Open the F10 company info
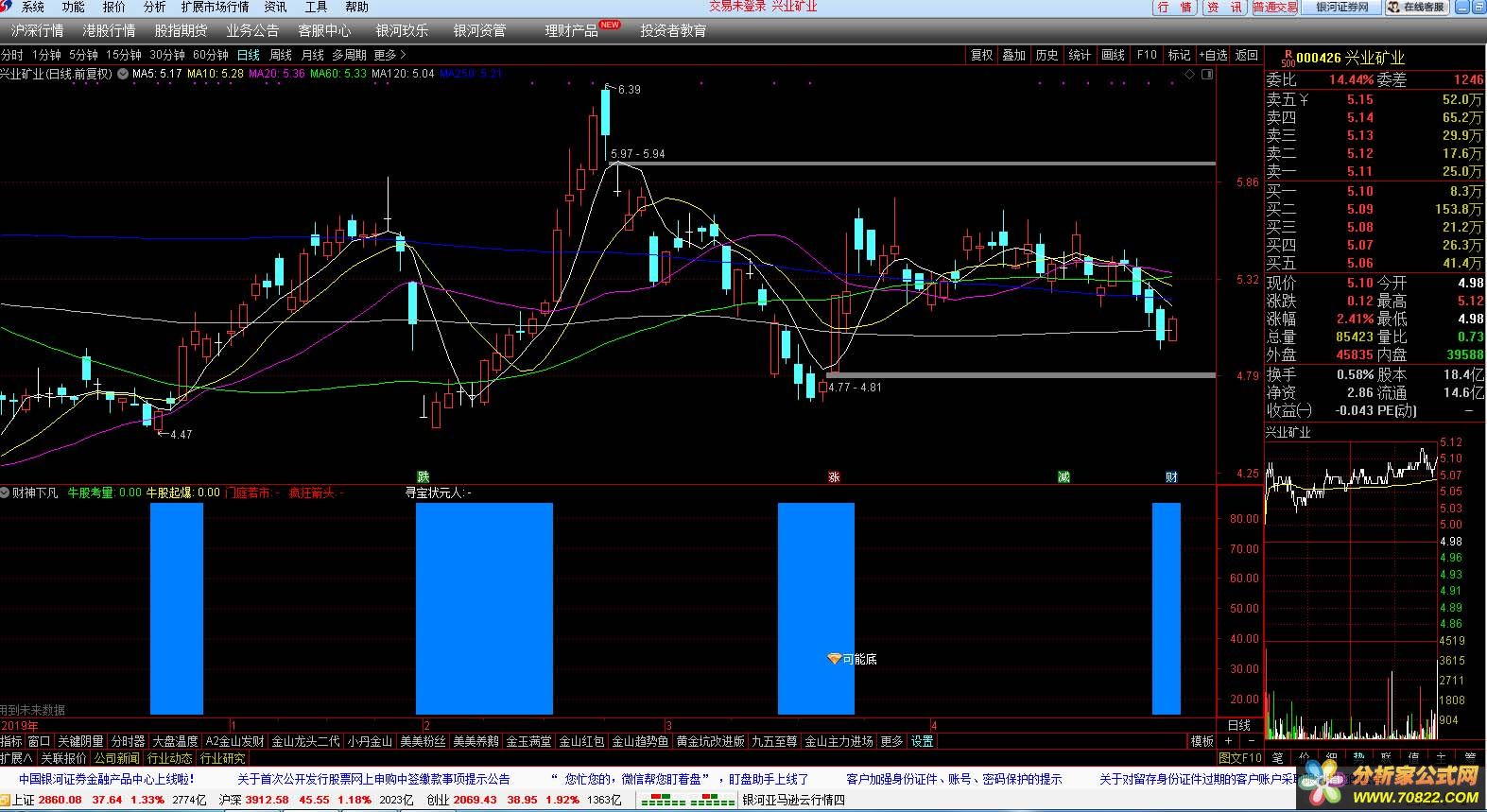The image size is (1487, 812). [1147, 55]
